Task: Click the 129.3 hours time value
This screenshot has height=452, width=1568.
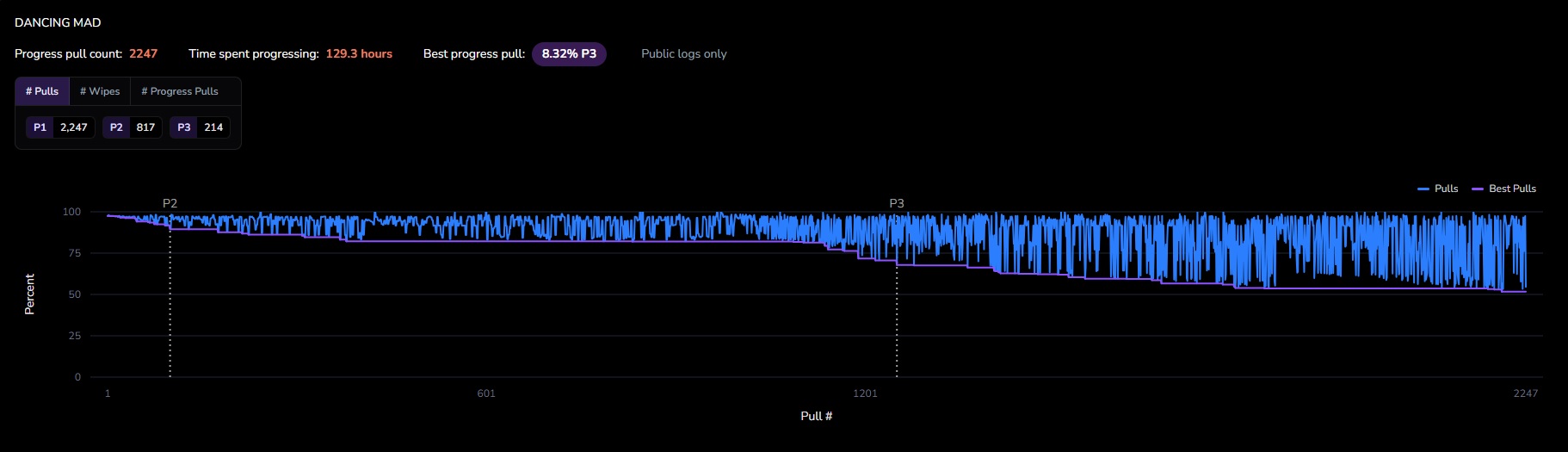Action: (x=359, y=53)
